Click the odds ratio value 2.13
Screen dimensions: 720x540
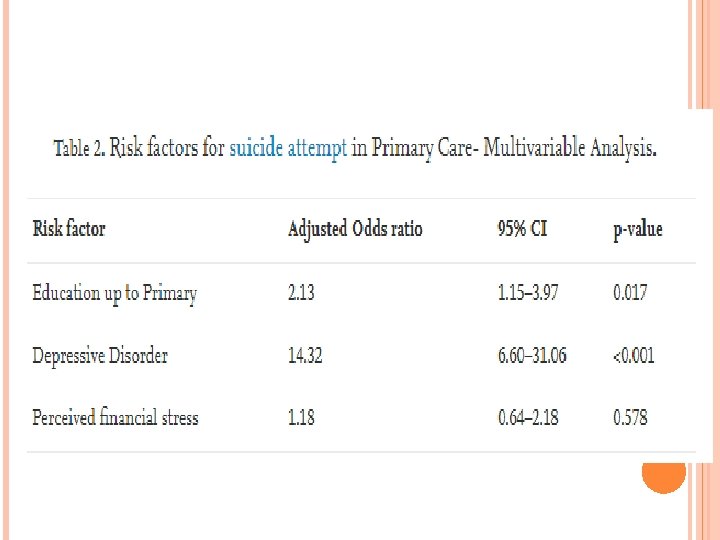(x=301, y=293)
